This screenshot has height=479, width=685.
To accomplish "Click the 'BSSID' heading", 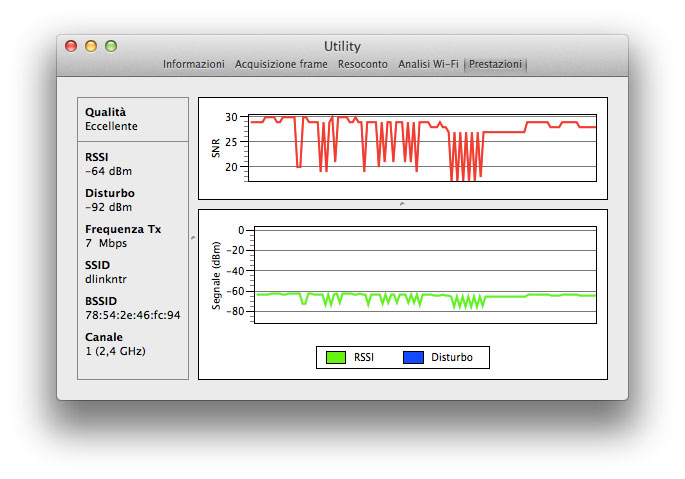I will pos(101,301).
